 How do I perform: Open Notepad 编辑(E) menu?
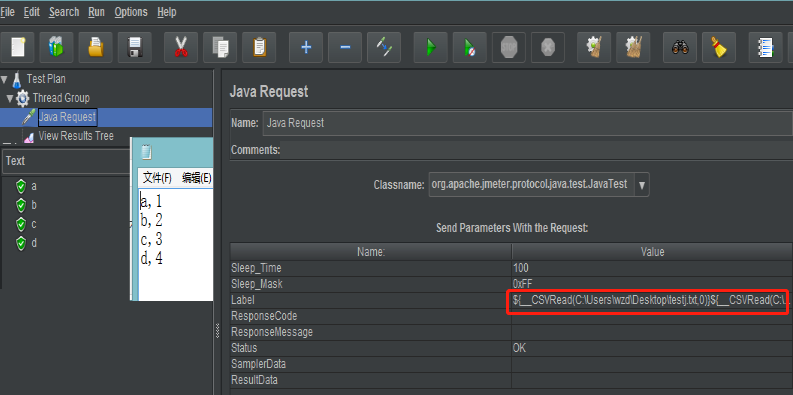pyautogui.click(x=197, y=178)
